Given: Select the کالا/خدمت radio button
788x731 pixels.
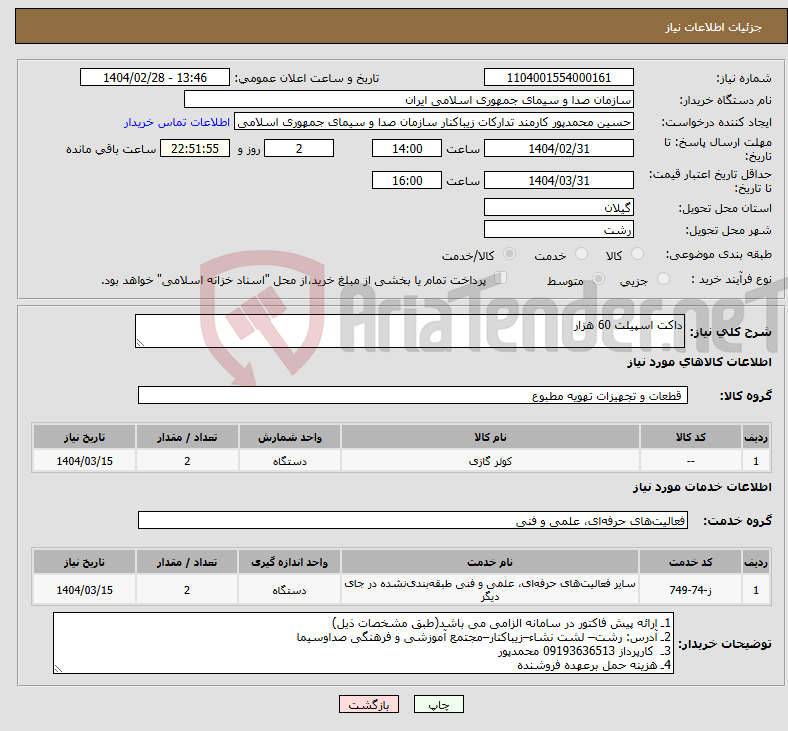Looking at the screenshot, I should tap(510, 254).
